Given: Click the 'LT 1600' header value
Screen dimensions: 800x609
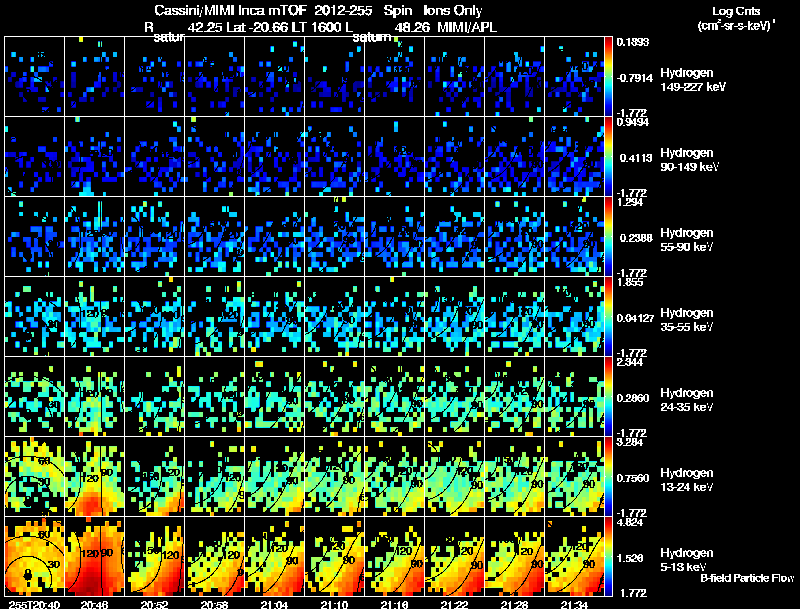Looking at the screenshot, I should (323, 27).
